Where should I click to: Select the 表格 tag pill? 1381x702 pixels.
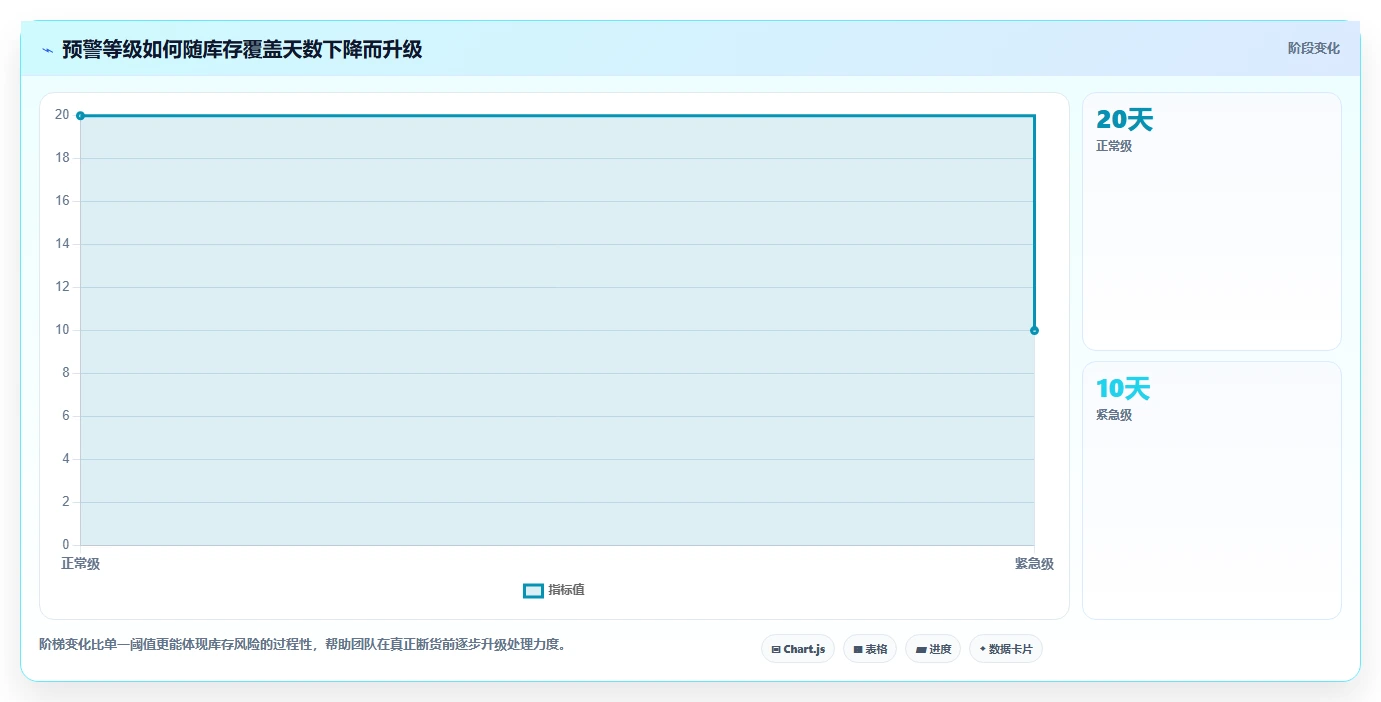click(870, 649)
